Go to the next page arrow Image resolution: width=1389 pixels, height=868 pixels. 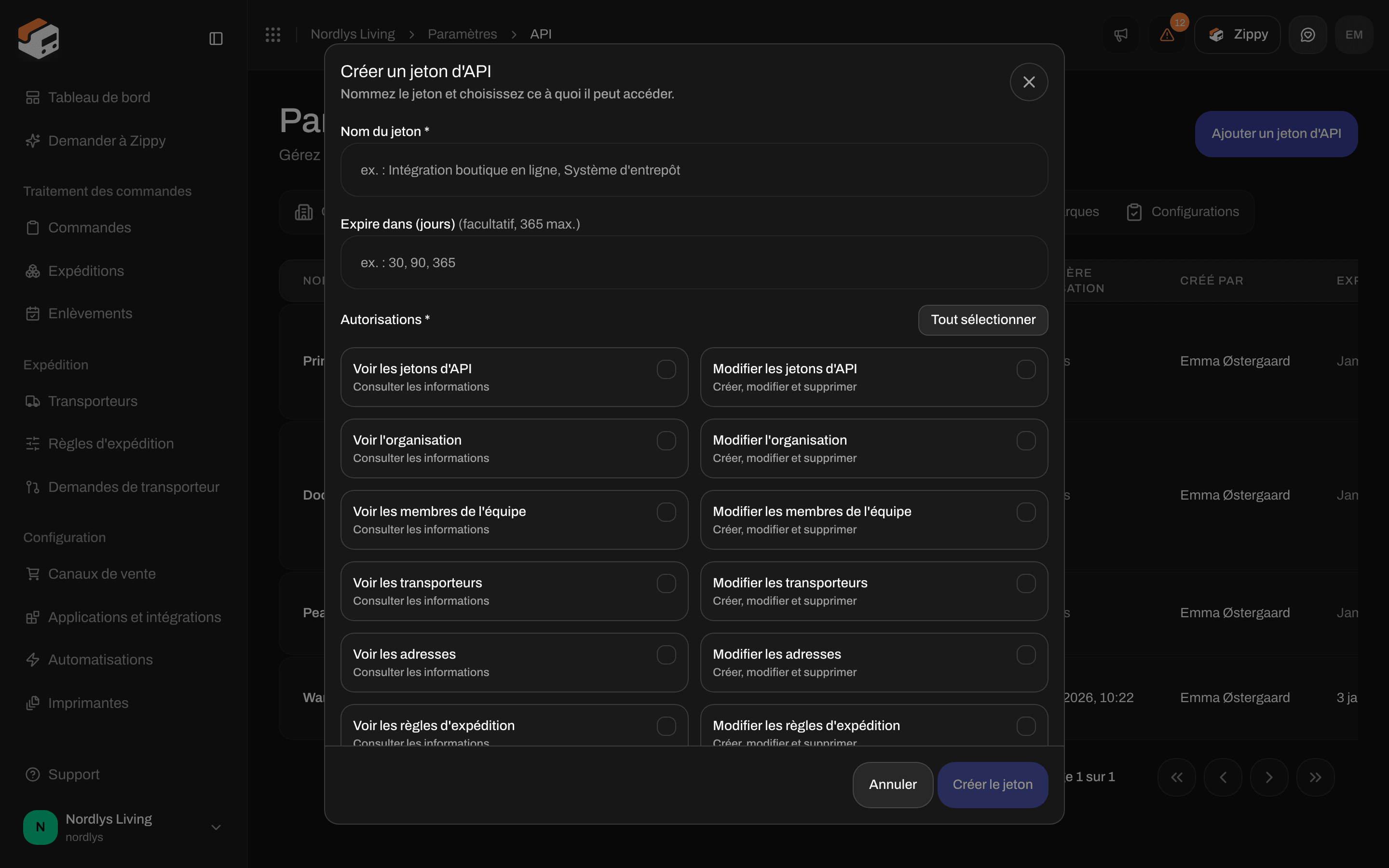pyautogui.click(x=1269, y=777)
